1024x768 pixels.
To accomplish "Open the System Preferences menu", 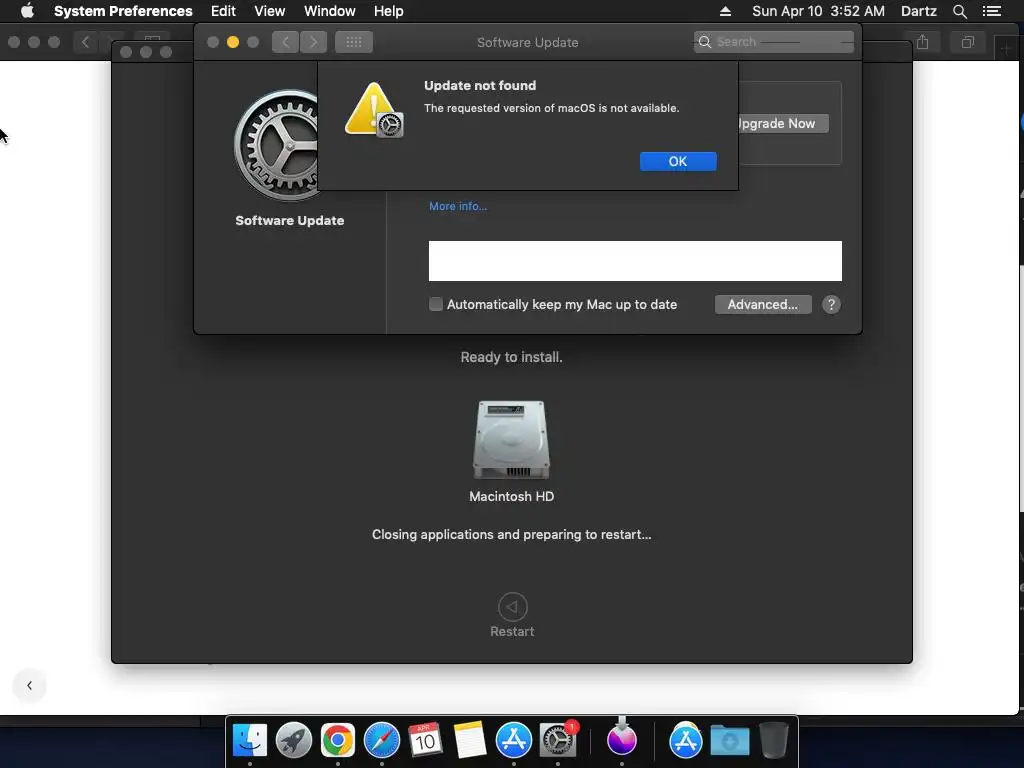I will click(123, 11).
